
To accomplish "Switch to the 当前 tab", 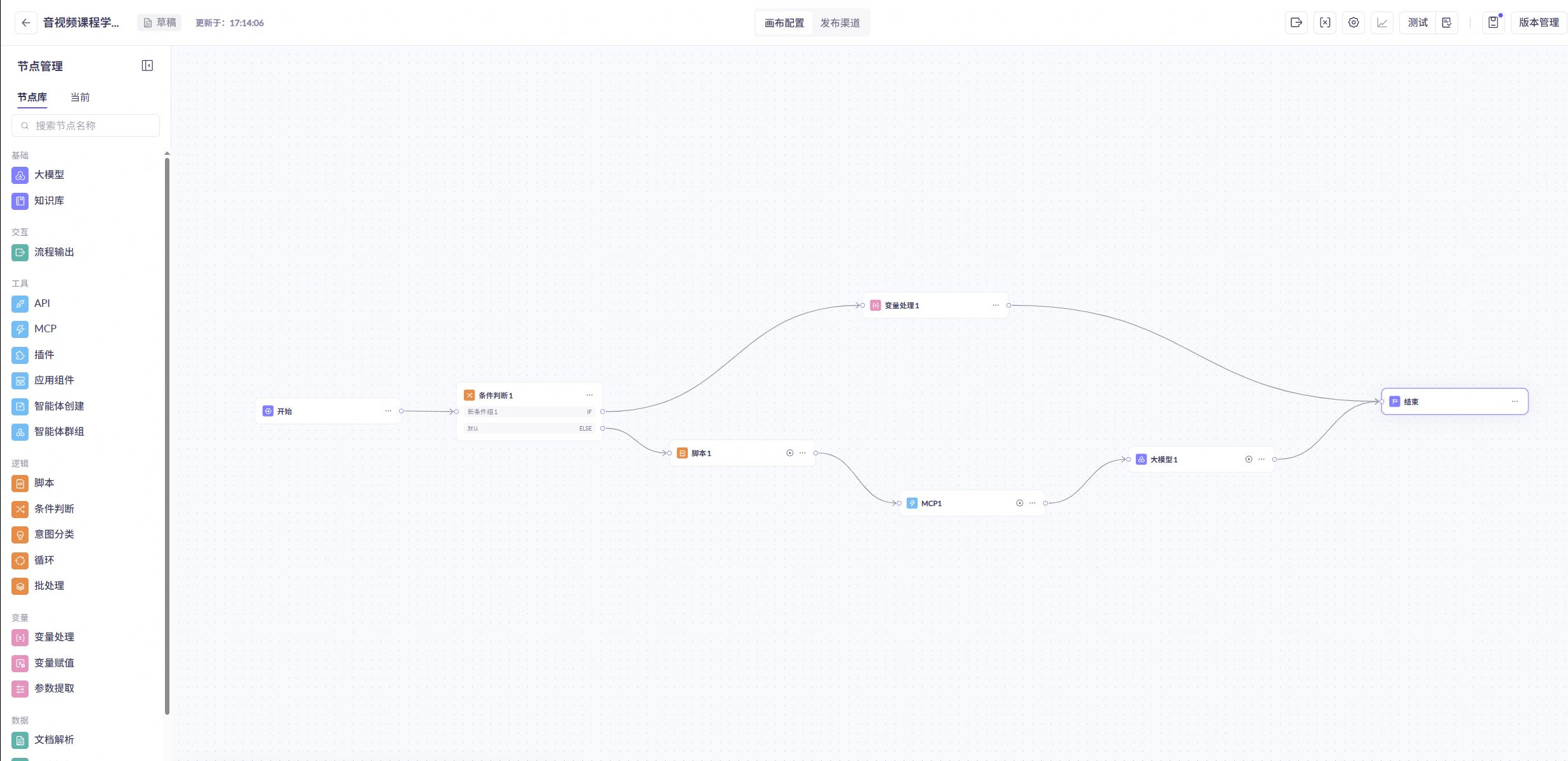I will (80, 97).
